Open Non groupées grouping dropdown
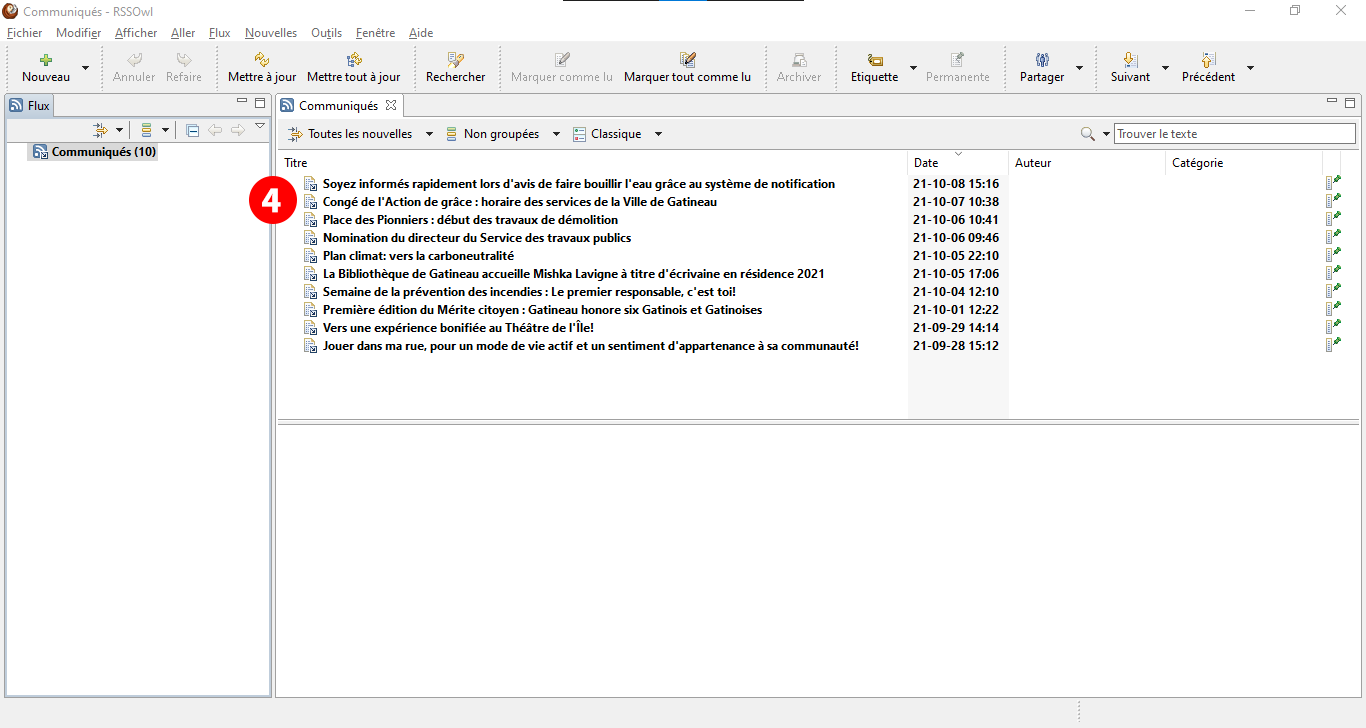This screenshot has height=728, width=1366. [556, 134]
